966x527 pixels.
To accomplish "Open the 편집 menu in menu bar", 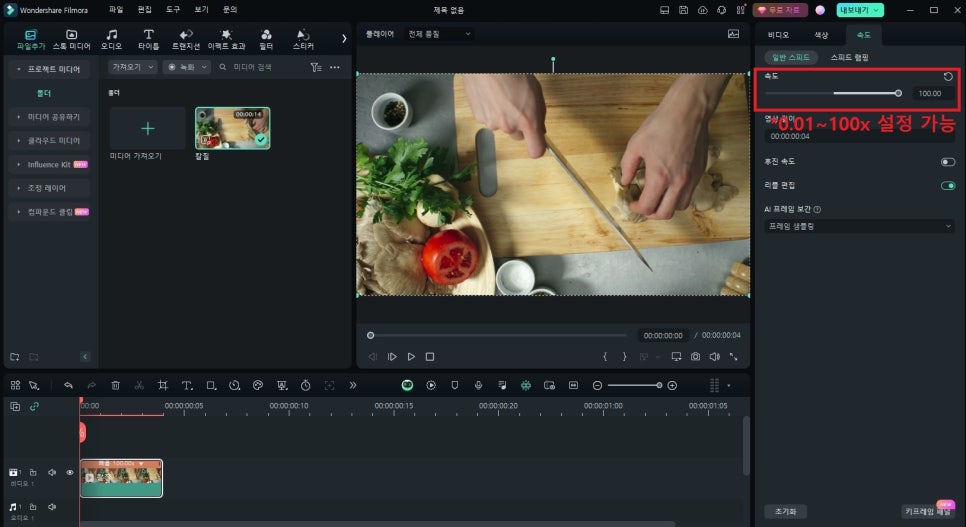I will click(x=145, y=9).
